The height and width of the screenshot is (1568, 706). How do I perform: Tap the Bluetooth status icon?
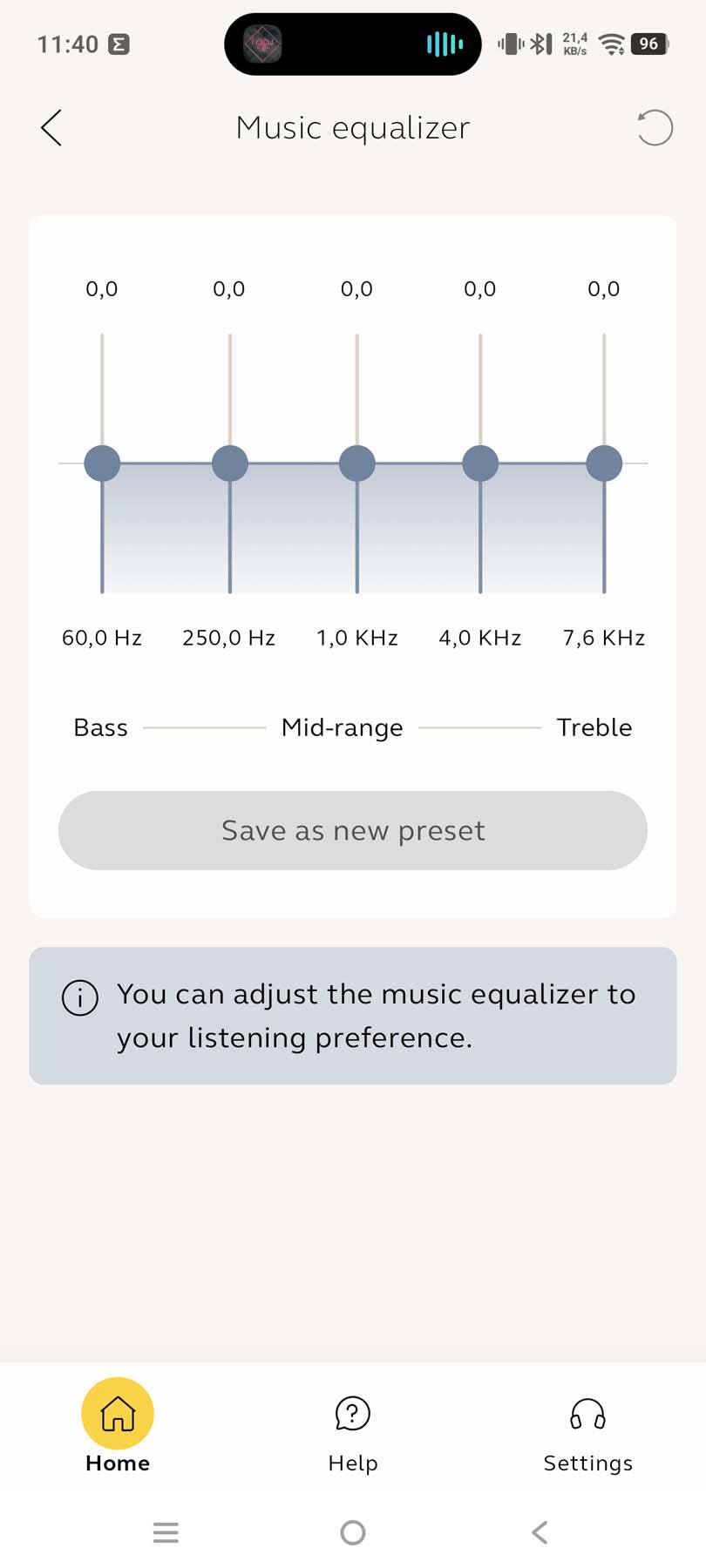540,44
